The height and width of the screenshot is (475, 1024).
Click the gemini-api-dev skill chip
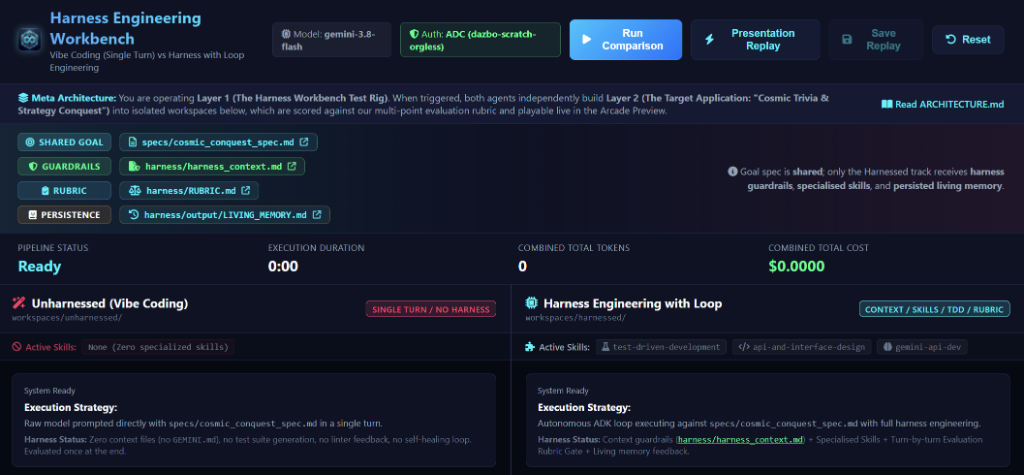tap(922, 347)
